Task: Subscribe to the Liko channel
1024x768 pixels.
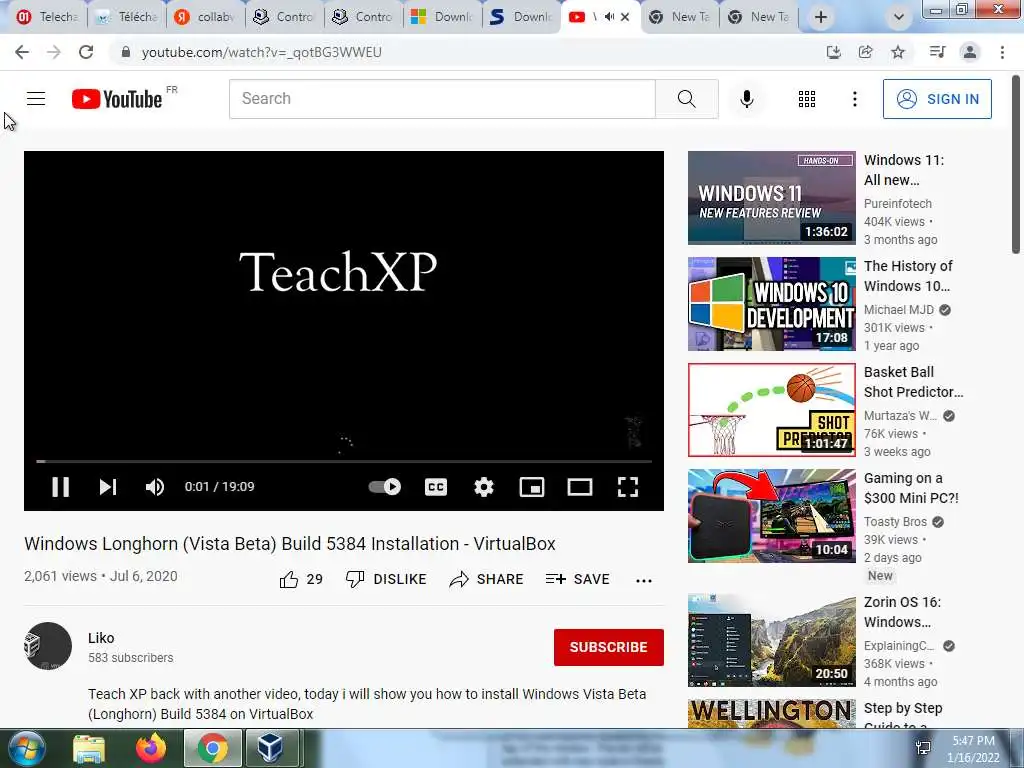Action: (x=609, y=647)
